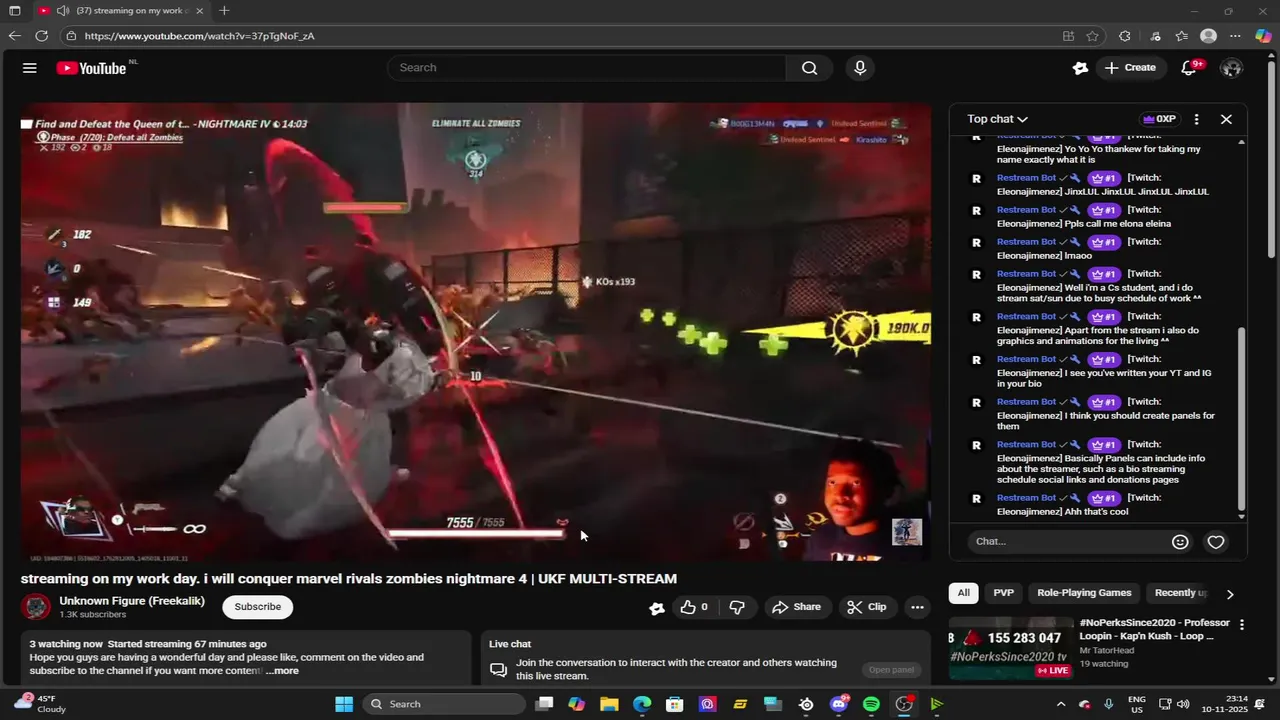
Task: Click the live chat scrollbar
Action: pyautogui.click(x=1242, y=420)
